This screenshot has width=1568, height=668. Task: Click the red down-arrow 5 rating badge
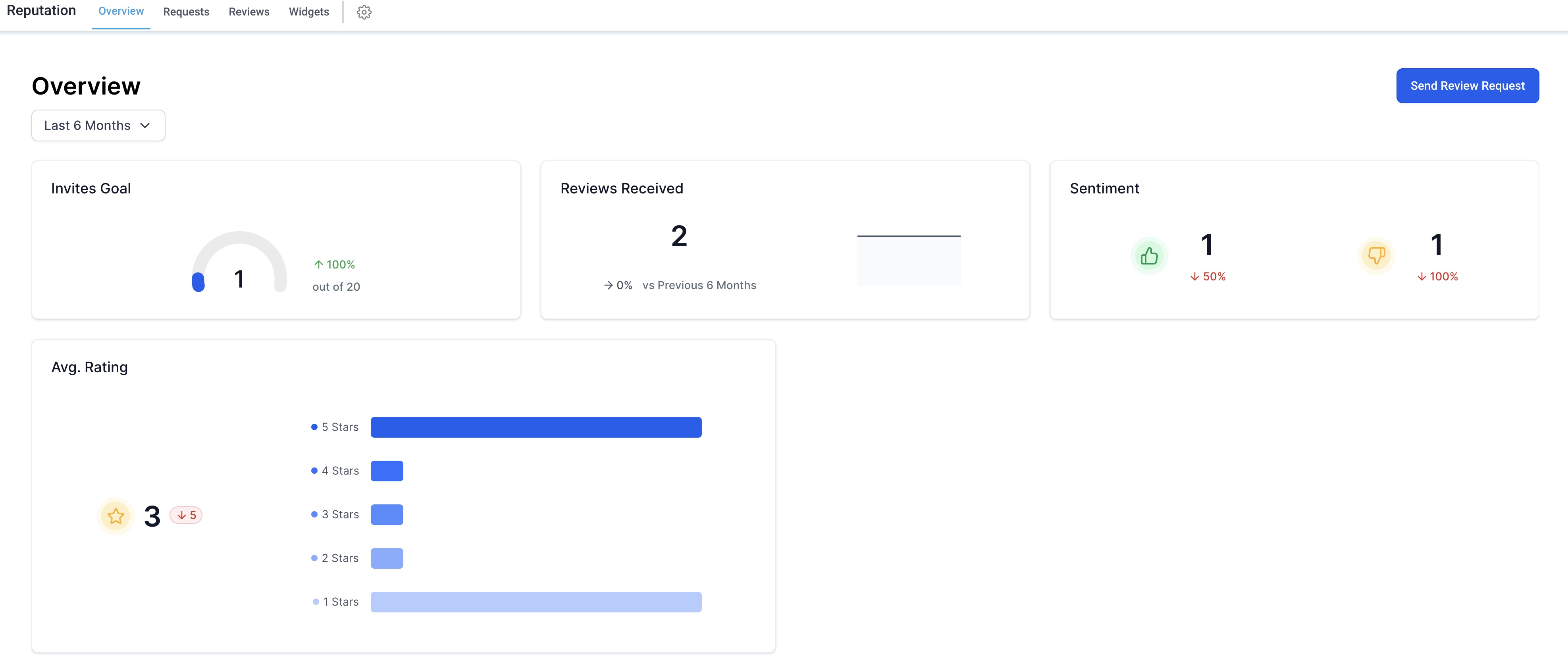[x=186, y=515]
